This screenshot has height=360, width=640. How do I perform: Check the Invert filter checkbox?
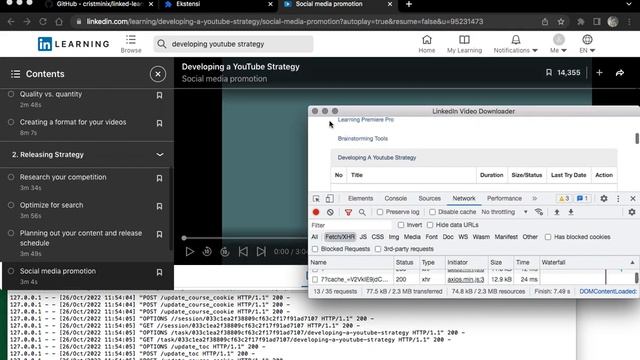pos(401,225)
